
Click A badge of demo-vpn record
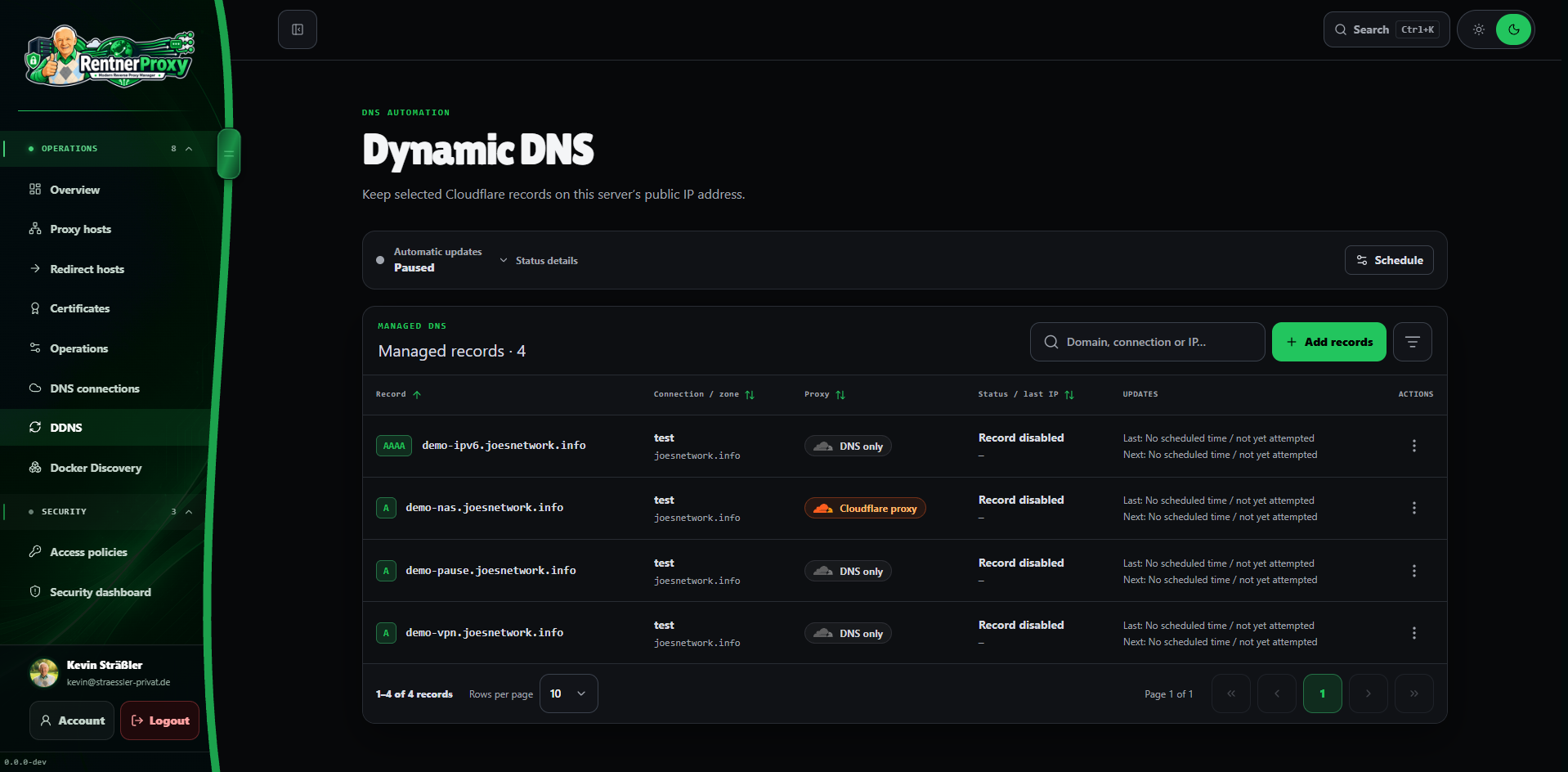(386, 633)
